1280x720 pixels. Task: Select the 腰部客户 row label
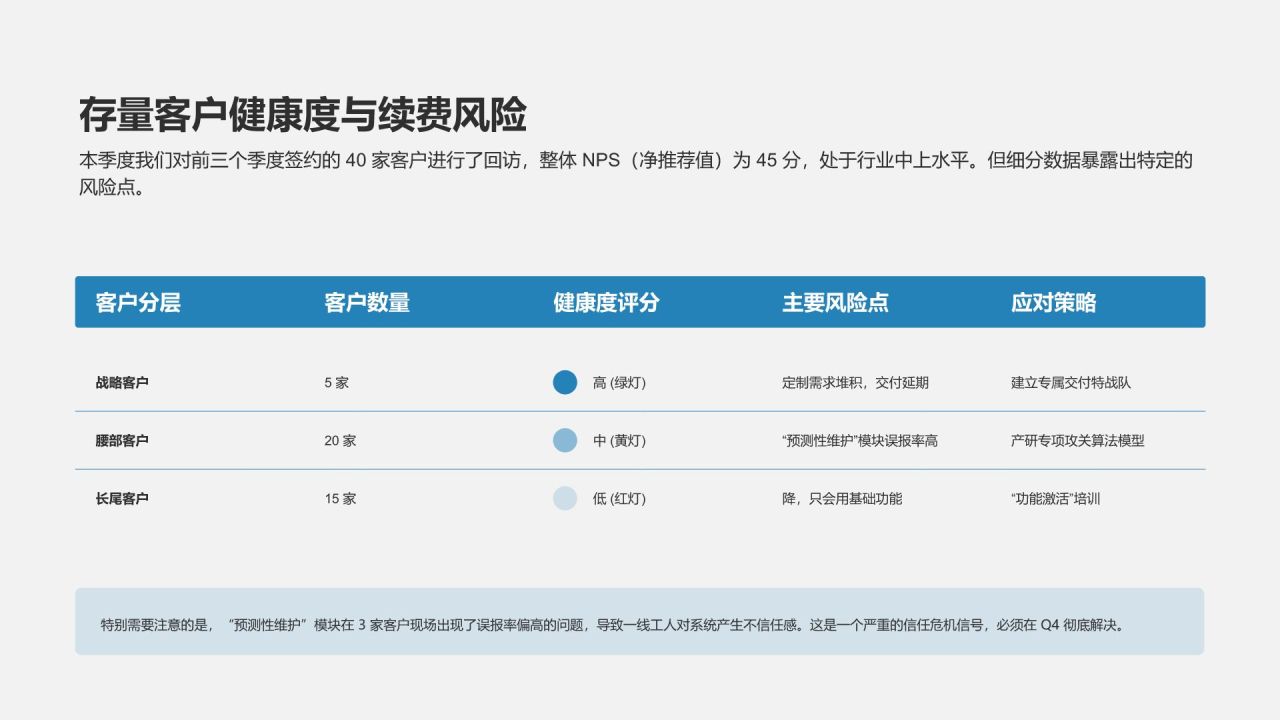[122, 440]
